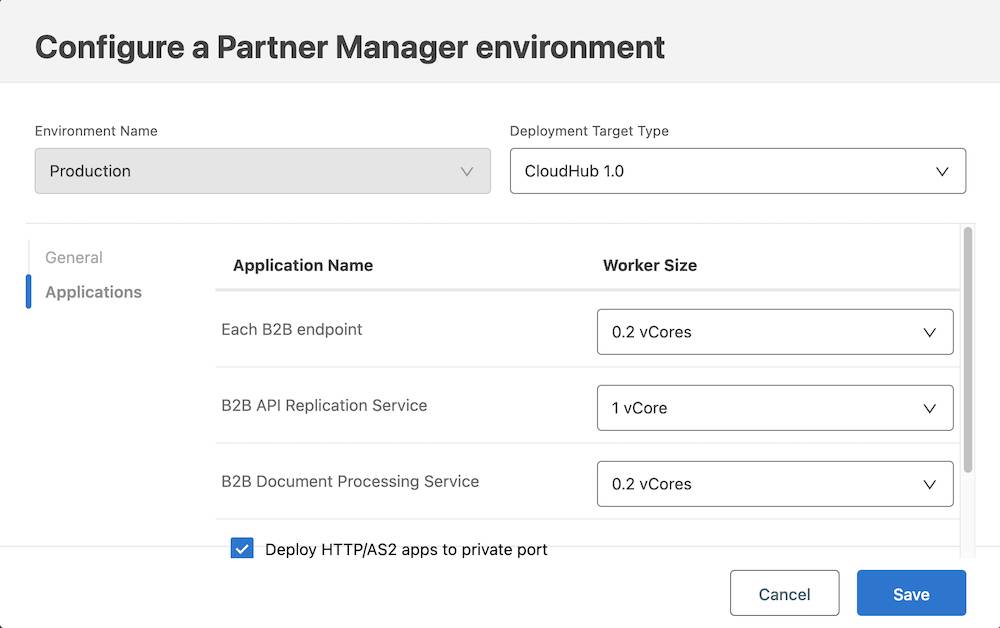Click the Application Name column header
The height and width of the screenshot is (628, 1000).
303,265
